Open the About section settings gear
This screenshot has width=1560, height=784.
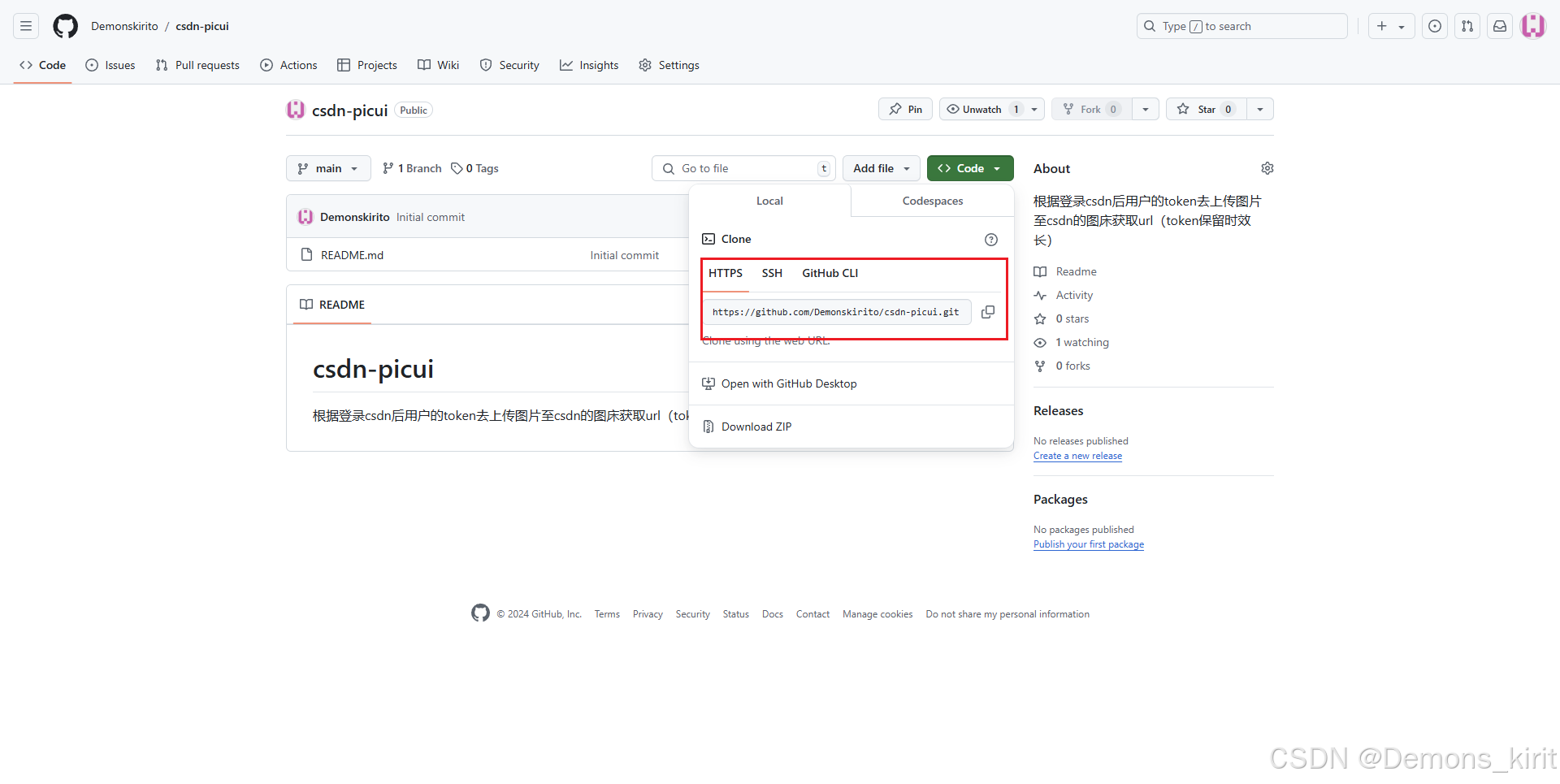pyautogui.click(x=1267, y=168)
